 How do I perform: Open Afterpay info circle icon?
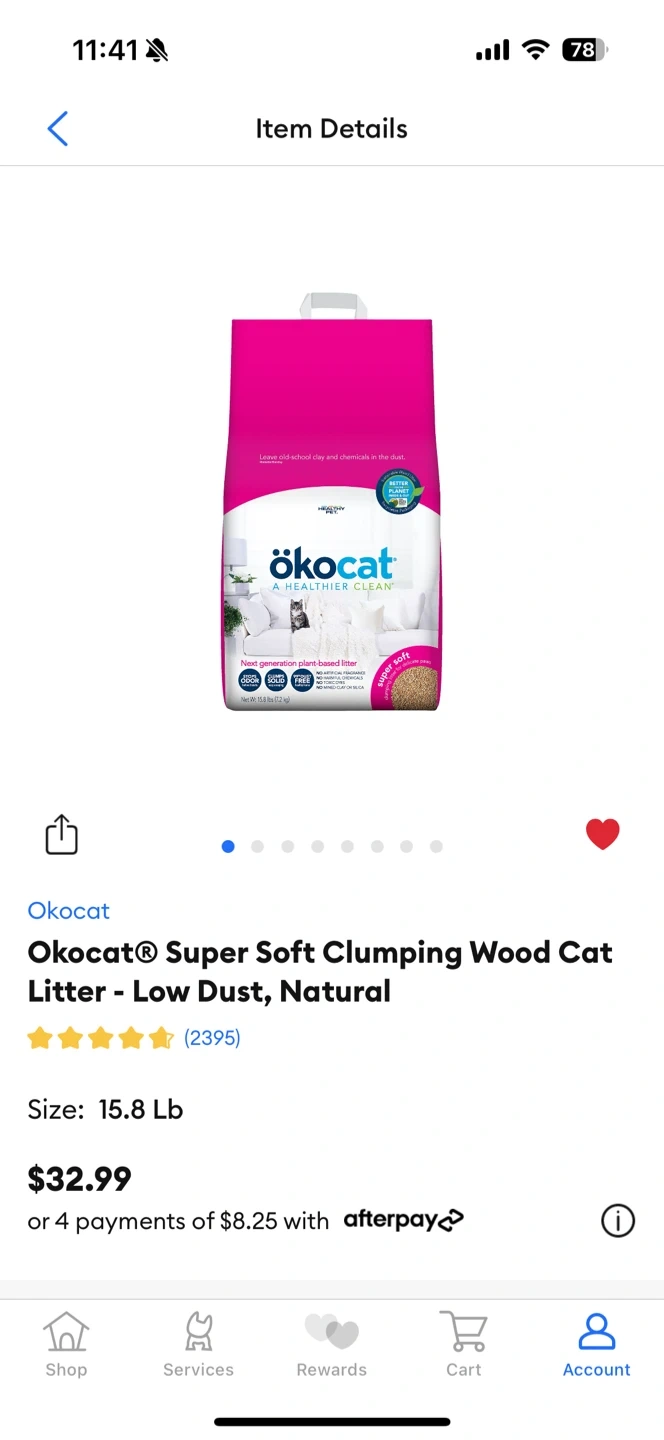[618, 1220]
